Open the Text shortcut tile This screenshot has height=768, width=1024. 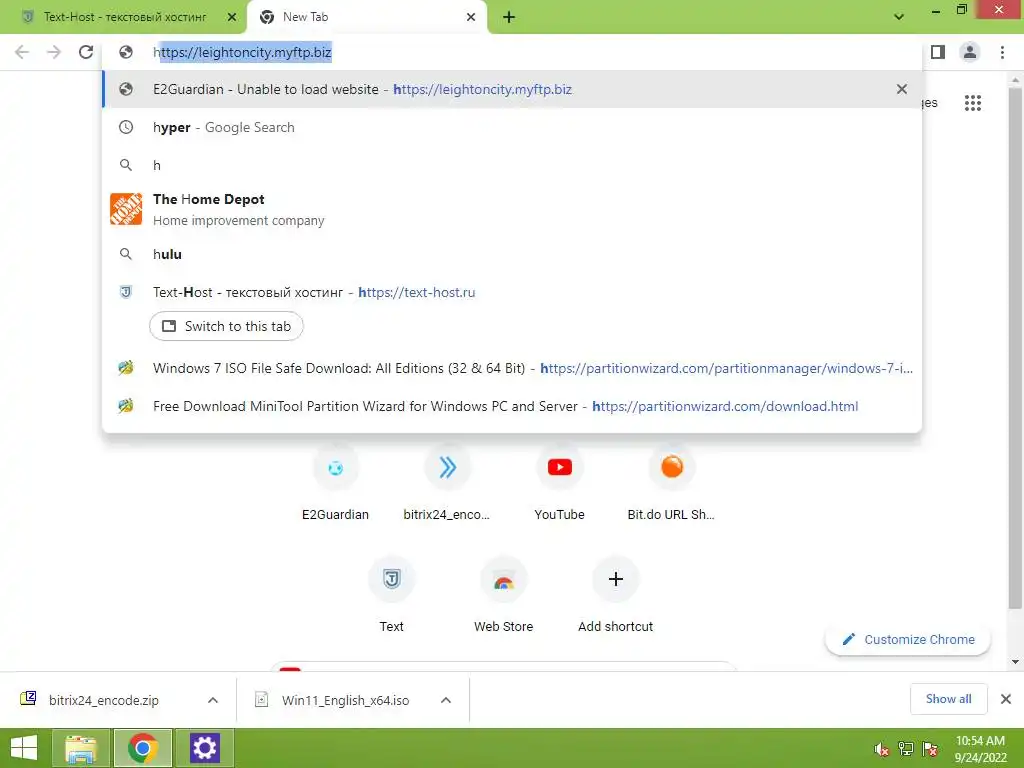(x=391, y=596)
